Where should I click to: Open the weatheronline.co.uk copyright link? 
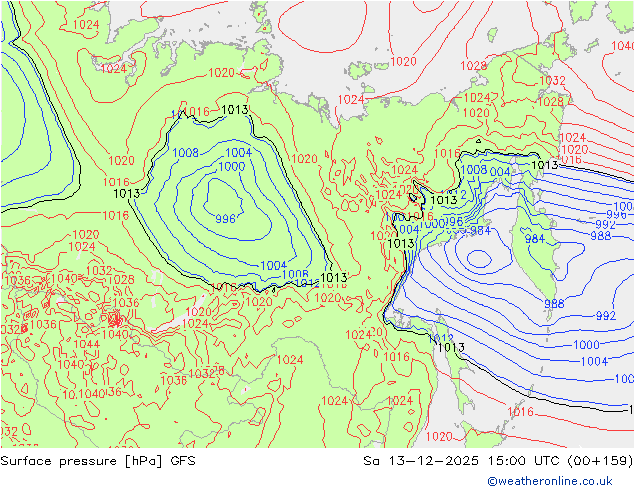pos(550,481)
